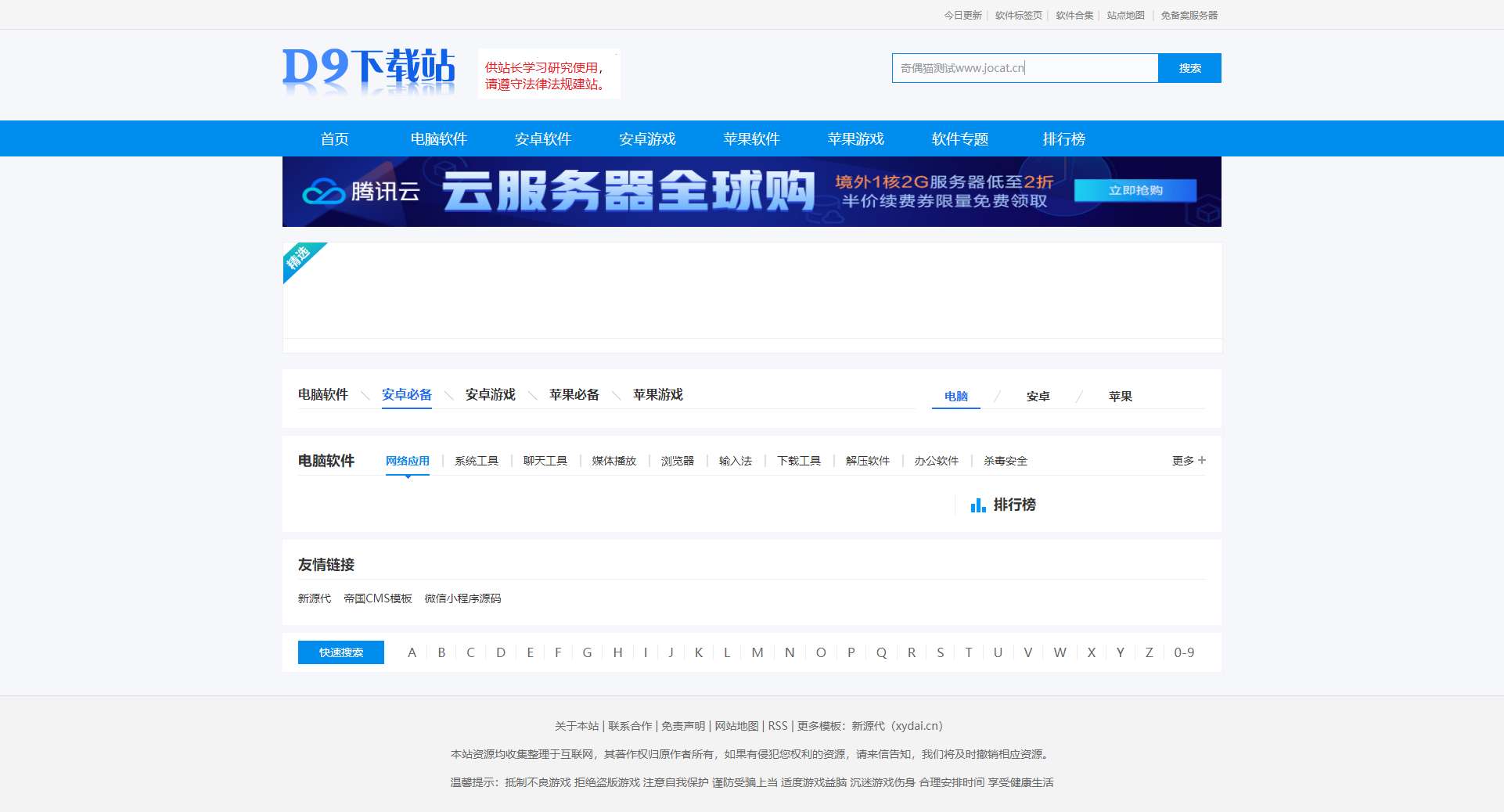Select the 杀毒安全 category tab
1504x812 pixels.
click(1005, 461)
